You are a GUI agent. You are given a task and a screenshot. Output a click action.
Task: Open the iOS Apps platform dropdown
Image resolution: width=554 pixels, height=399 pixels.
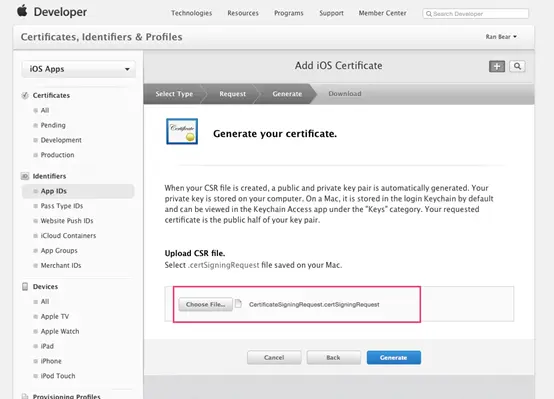point(79,69)
